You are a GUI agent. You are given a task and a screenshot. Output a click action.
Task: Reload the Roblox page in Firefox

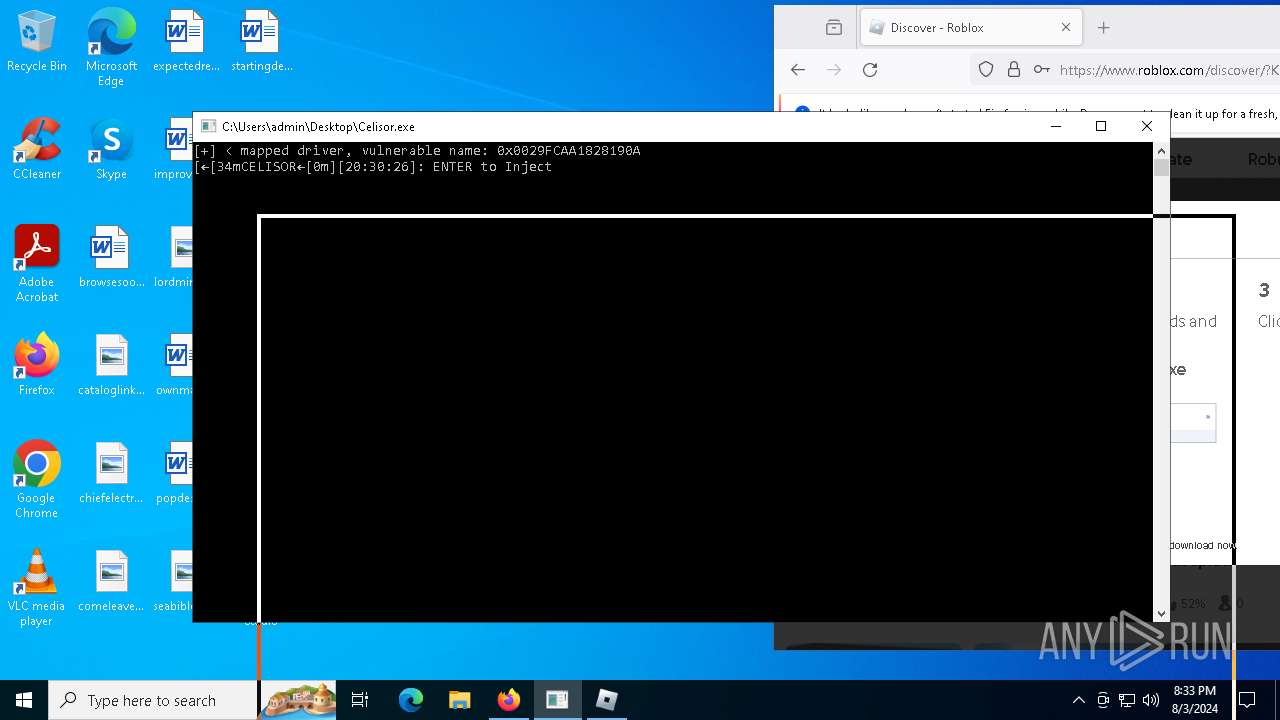pos(870,69)
